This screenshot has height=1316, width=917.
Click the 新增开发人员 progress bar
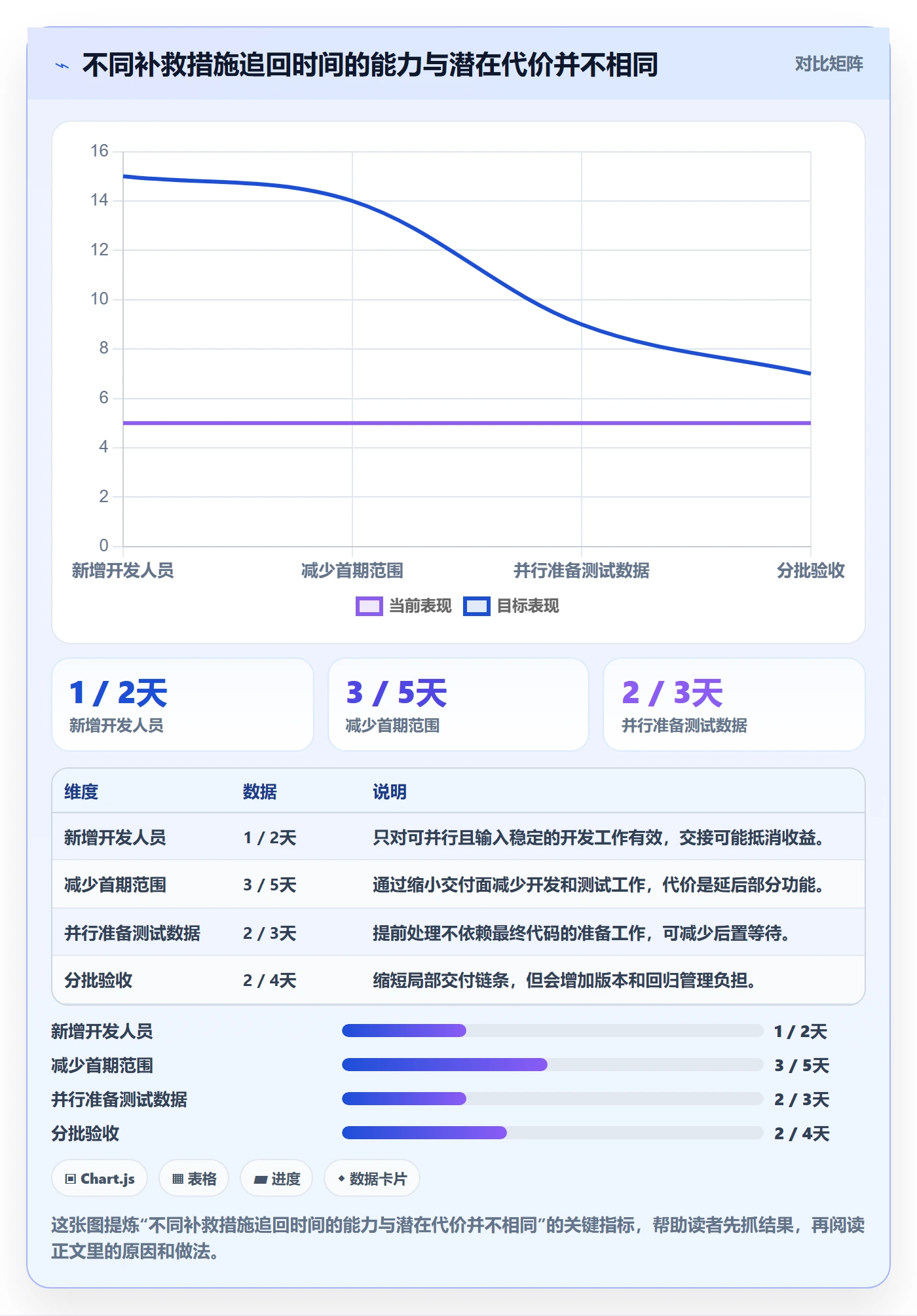pos(552,1031)
